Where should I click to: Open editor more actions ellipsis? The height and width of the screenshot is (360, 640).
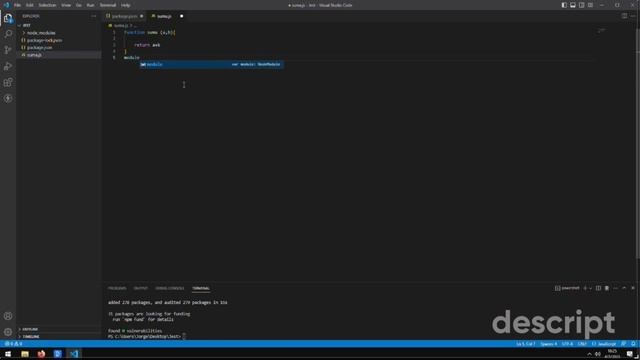point(633,16)
